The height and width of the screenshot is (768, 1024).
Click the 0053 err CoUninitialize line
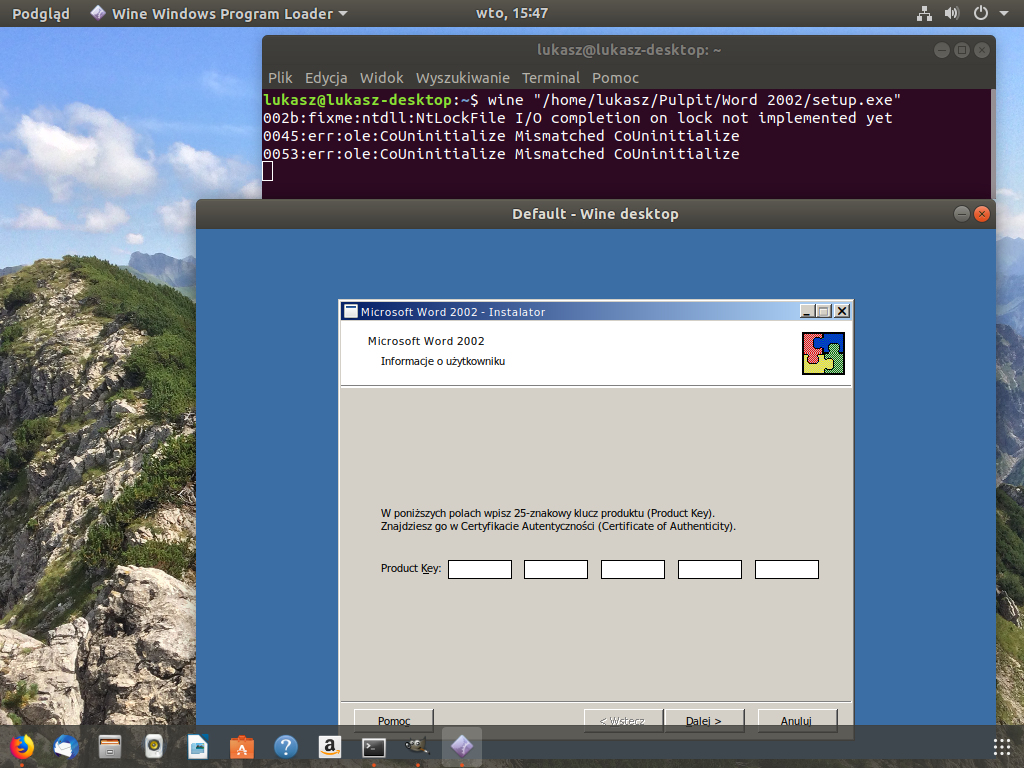coord(501,154)
